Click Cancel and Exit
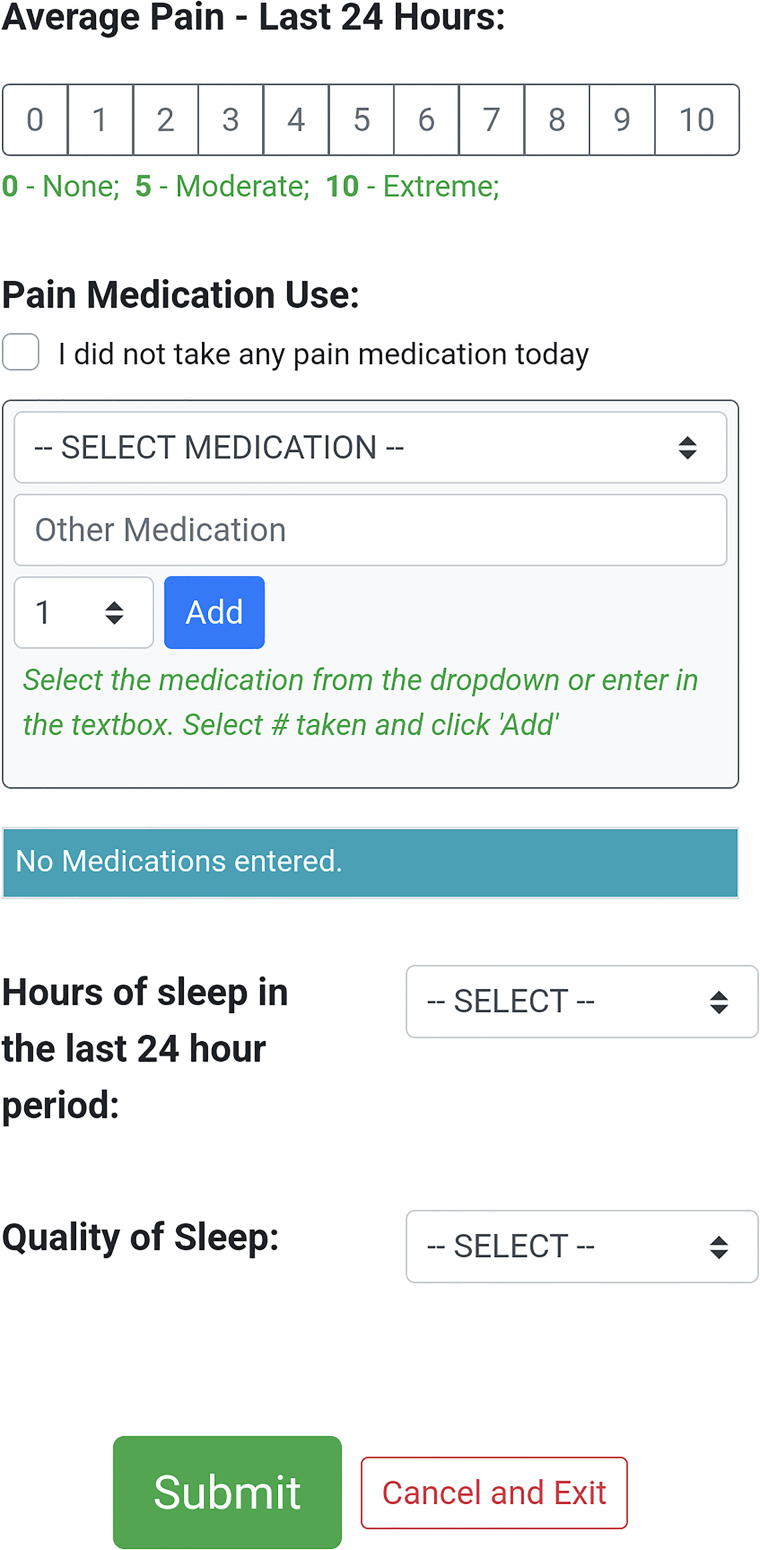 pos(494,1492)
